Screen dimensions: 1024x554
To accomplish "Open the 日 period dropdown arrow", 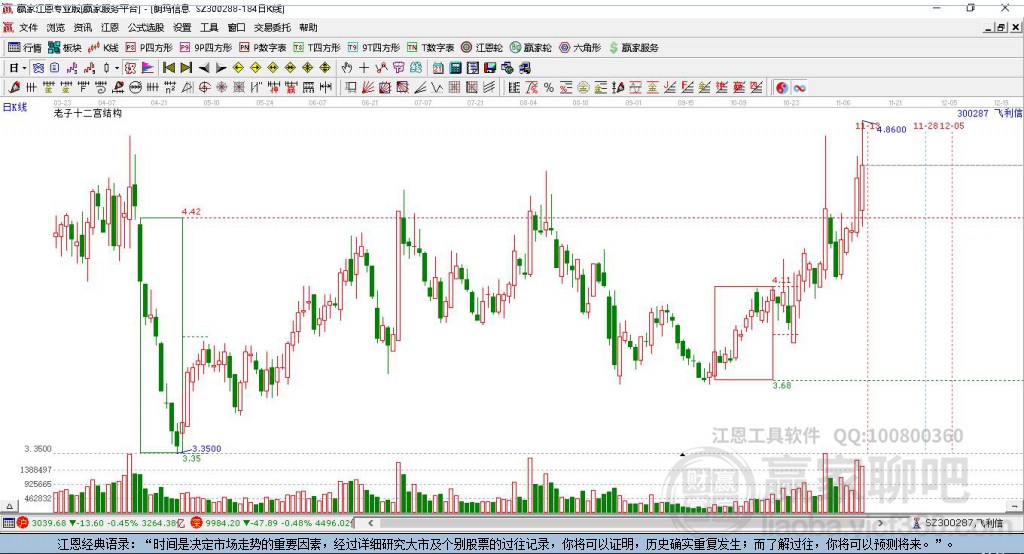I will click(24, 68).
